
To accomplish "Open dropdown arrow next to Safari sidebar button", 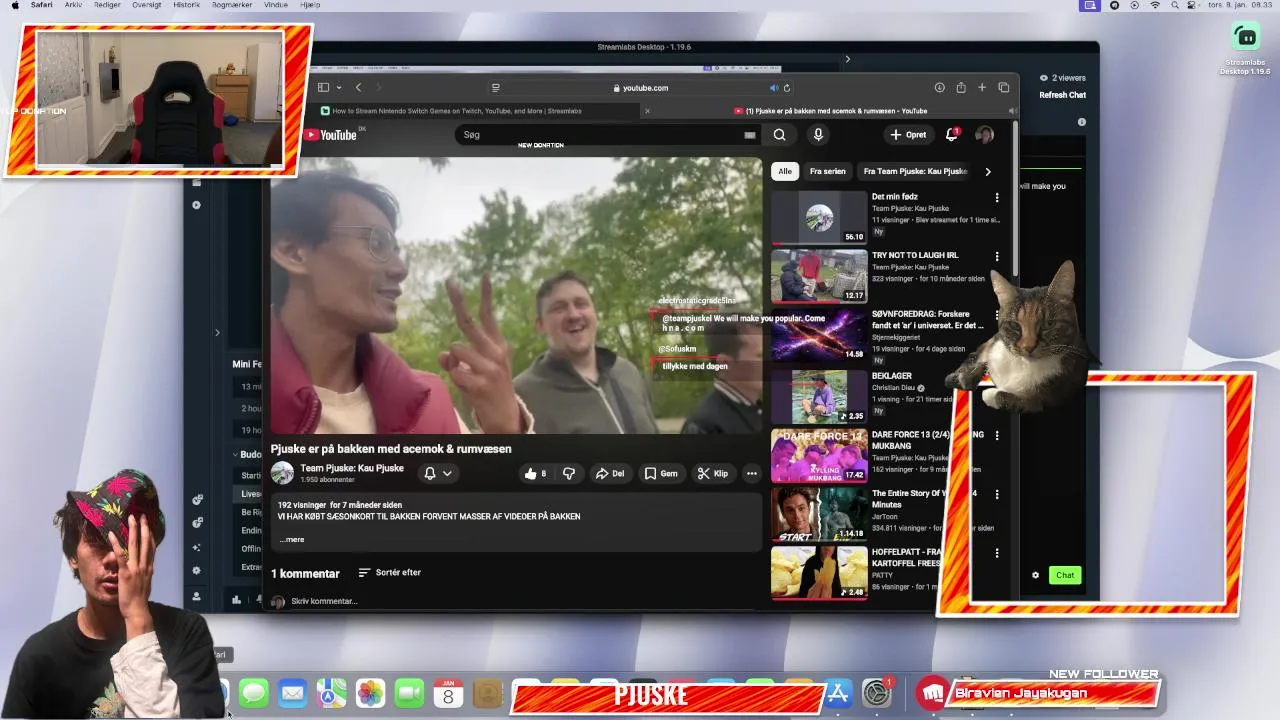I will 339,88.
